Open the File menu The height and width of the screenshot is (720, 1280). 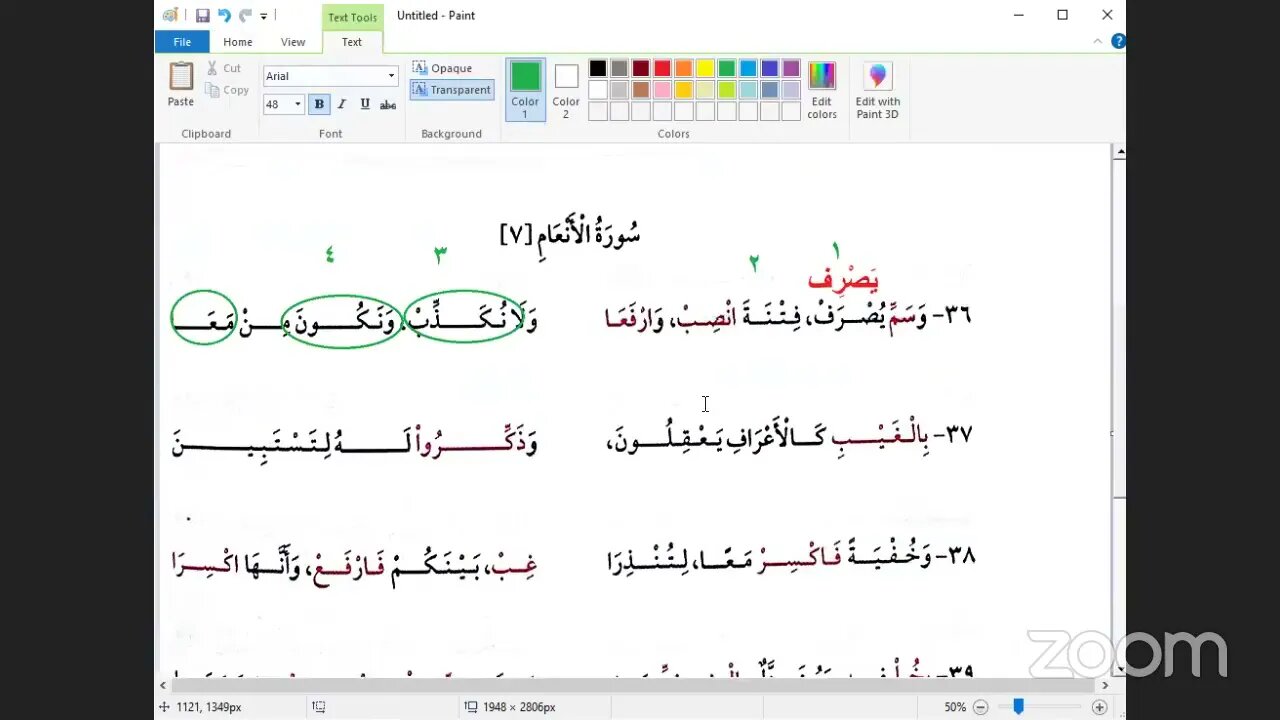(182, 42)
